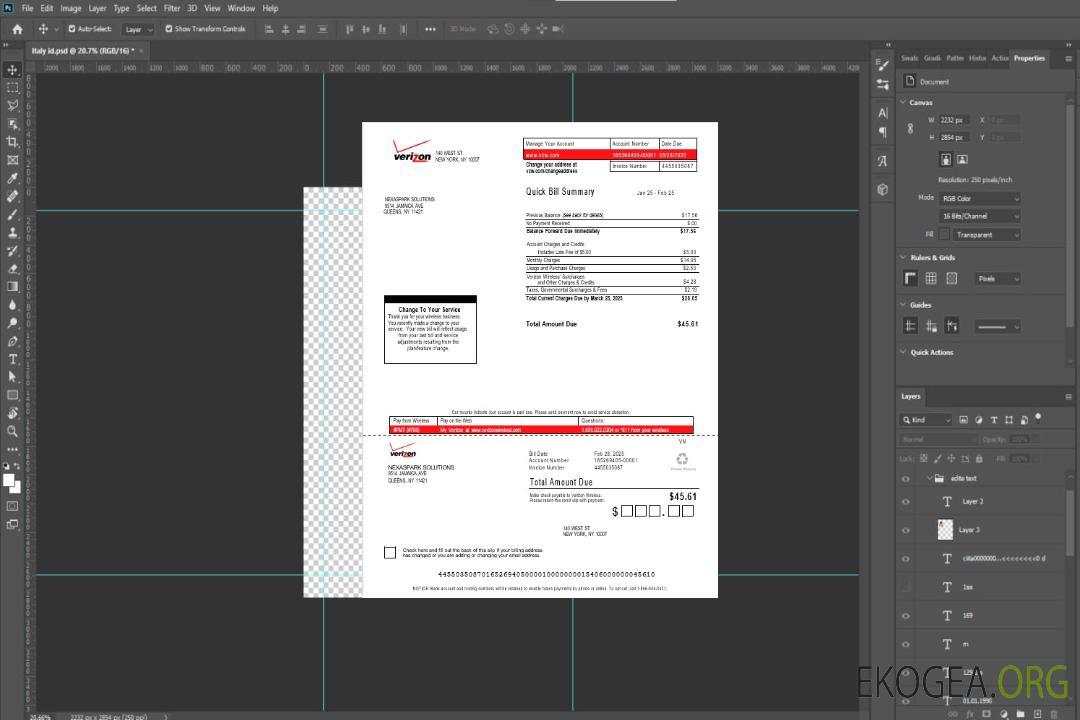Select the Pen tool
Screen dimensions: 1080x720
click(x=12, y=341)
